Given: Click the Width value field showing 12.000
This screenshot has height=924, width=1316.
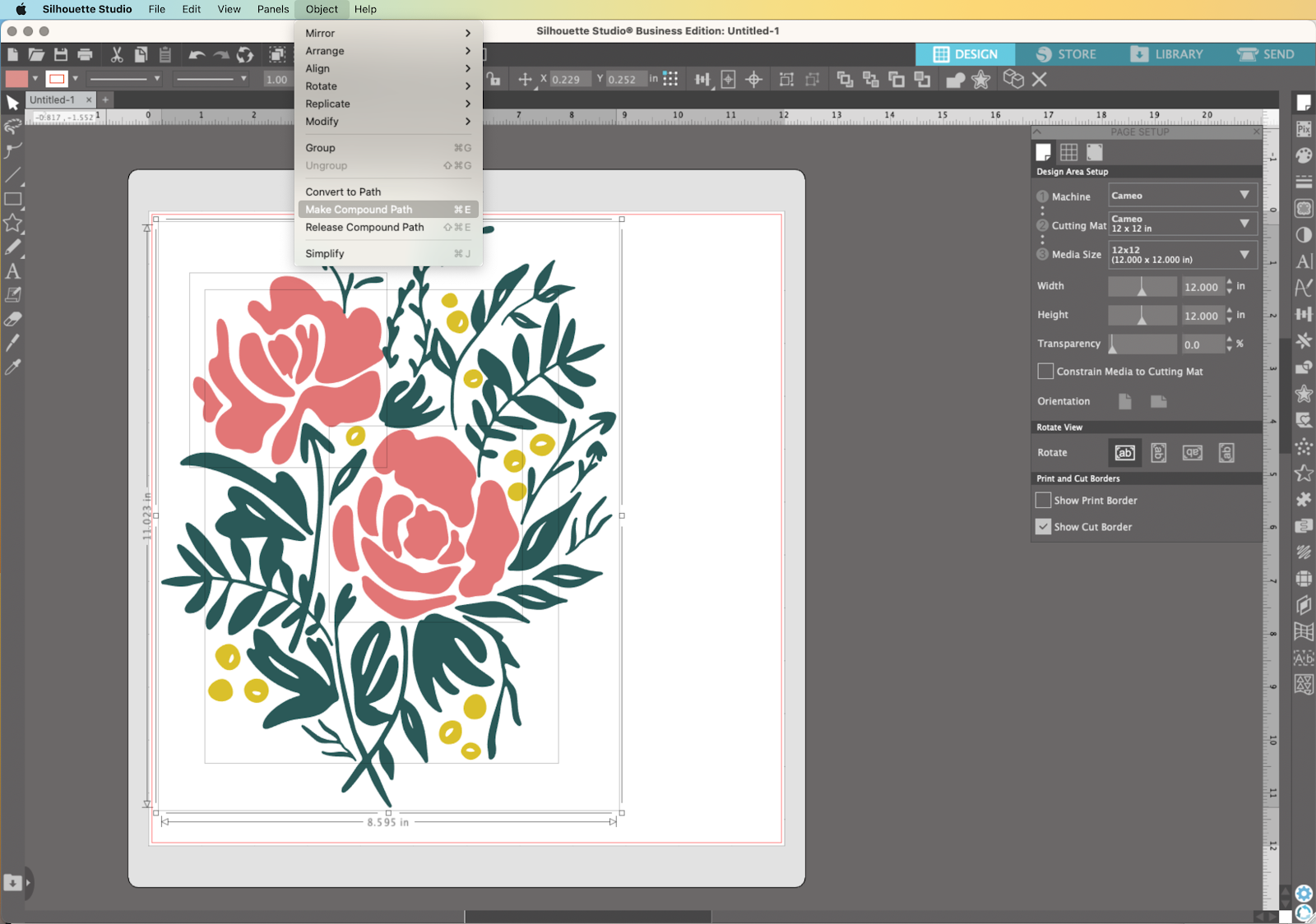Looking at the screenshot, I should pyautogui.click(x=1202, y=287).
